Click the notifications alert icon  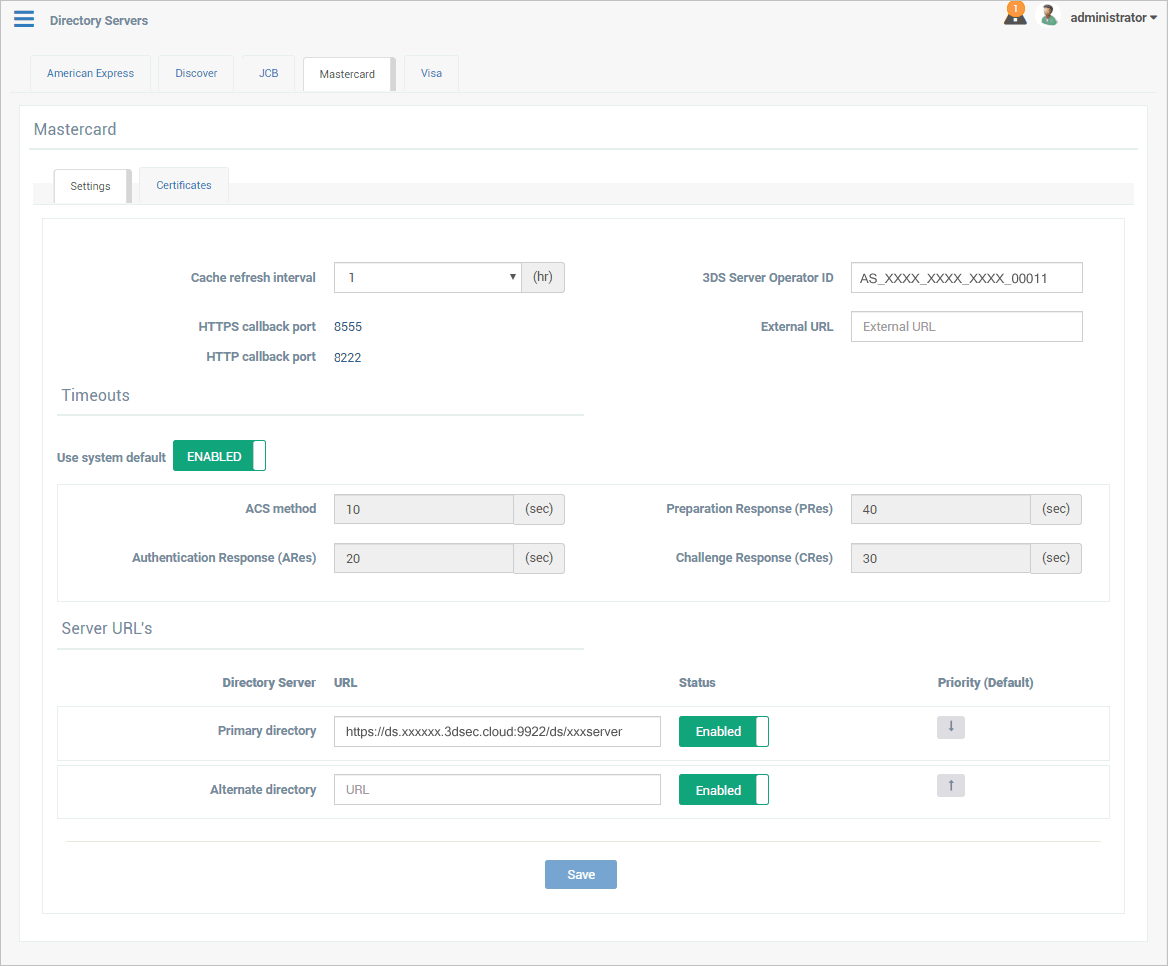1015,15
